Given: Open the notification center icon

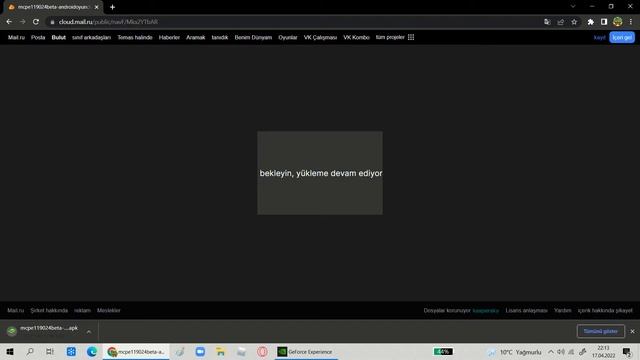Looking at the screenshot, I should tap(627, 351).
